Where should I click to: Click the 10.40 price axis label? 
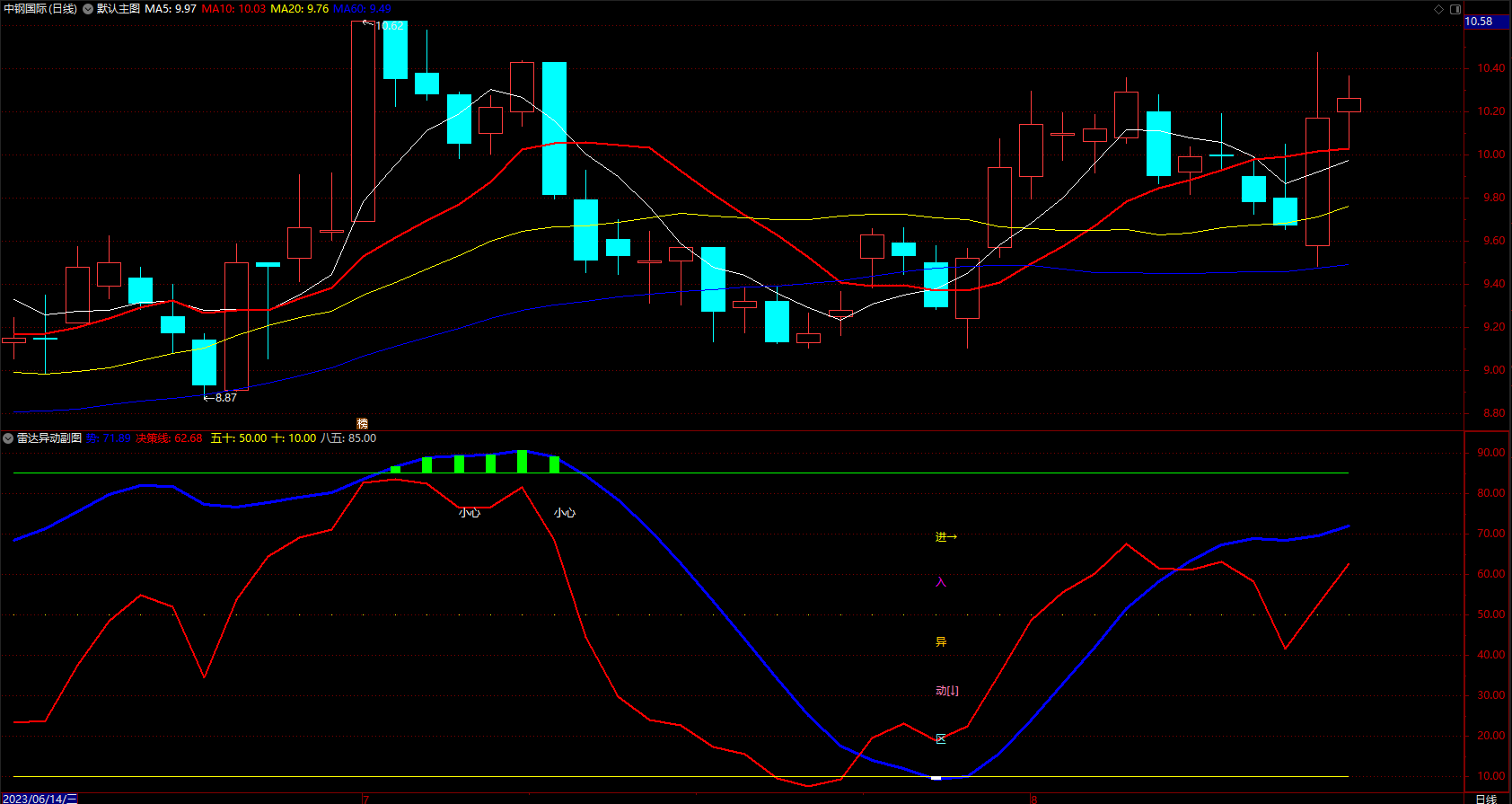(x=1490, y=68)
